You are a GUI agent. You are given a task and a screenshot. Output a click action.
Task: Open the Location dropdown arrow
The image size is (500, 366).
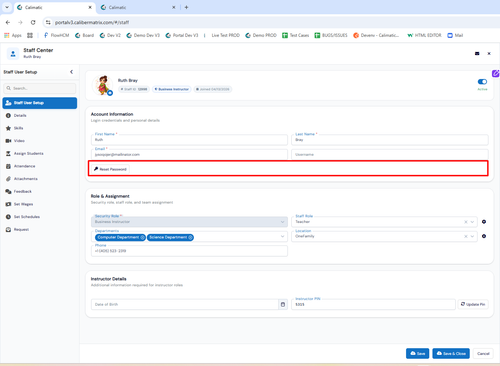472,236
